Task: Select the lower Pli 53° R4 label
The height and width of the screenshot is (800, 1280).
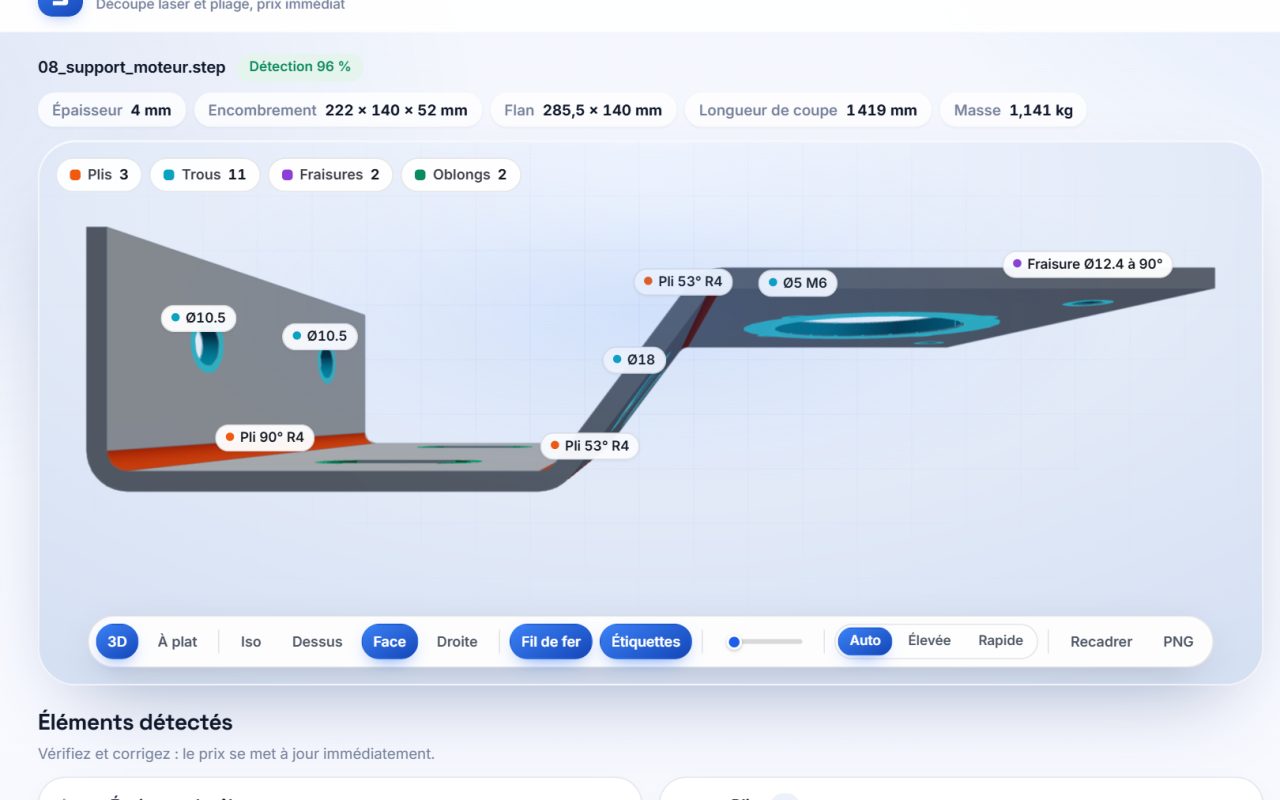Action: click(589, 446)
